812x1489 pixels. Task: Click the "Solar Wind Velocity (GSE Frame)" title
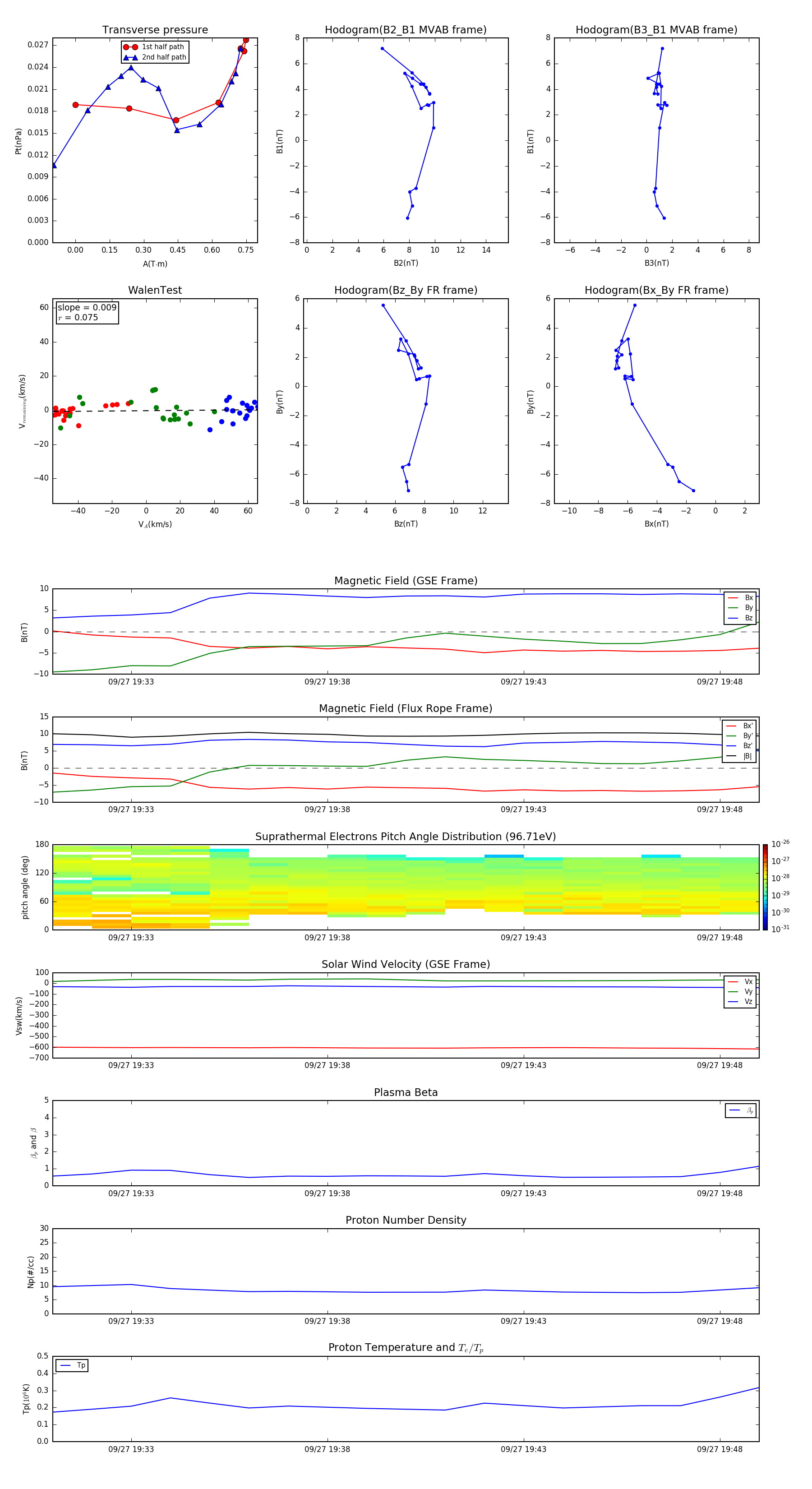pos(406,964)
